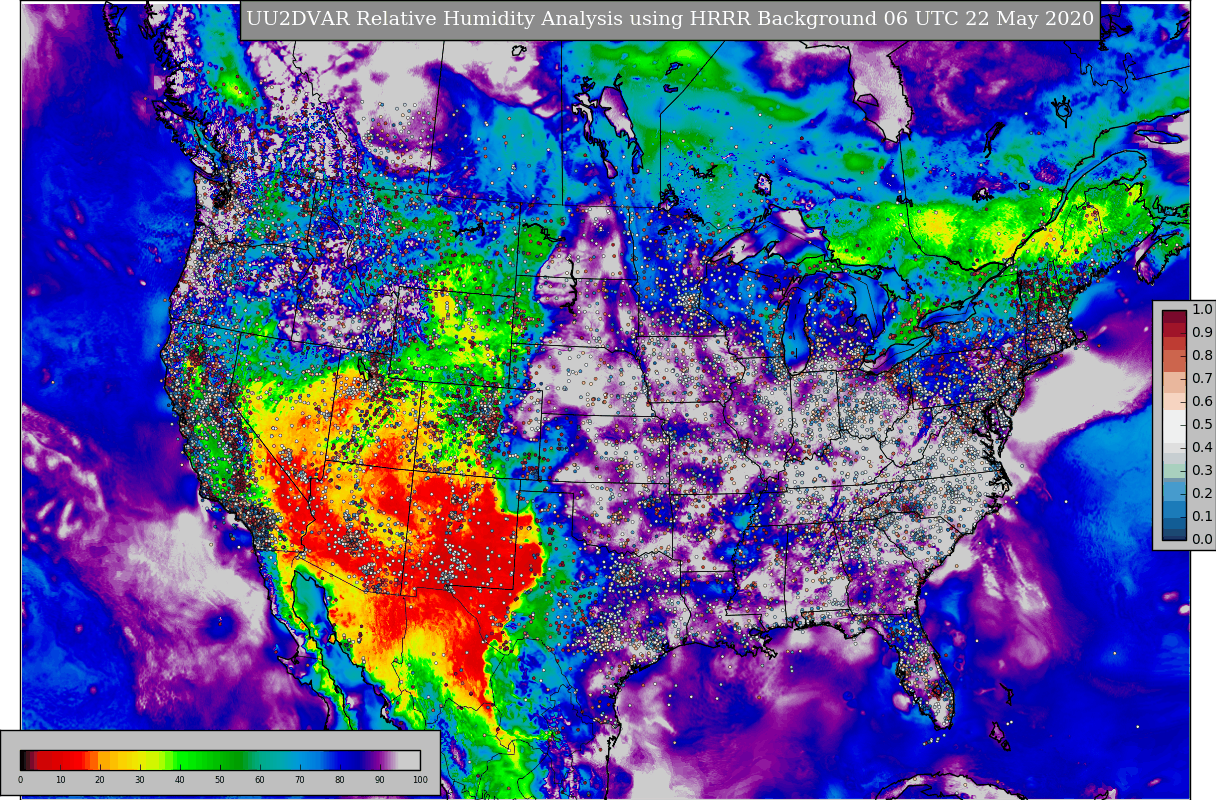Click the 0 tick label on the humidity scale
This screenshot has height=800, width=1216.
point(20,780)
